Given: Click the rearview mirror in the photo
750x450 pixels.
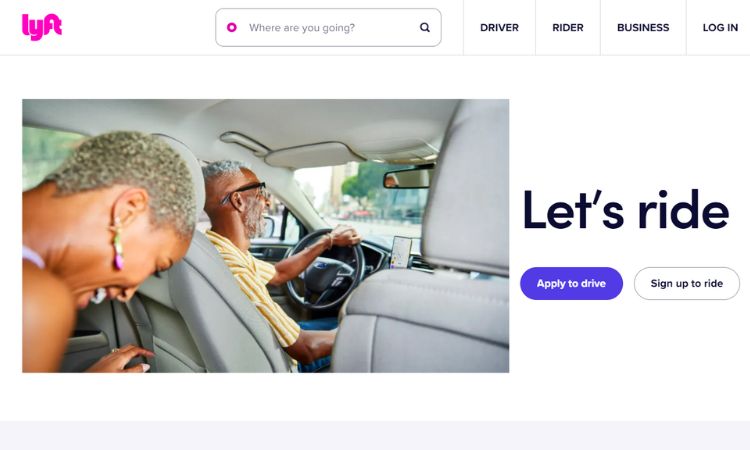Looking at the screenshot, I should click(409, 176).
